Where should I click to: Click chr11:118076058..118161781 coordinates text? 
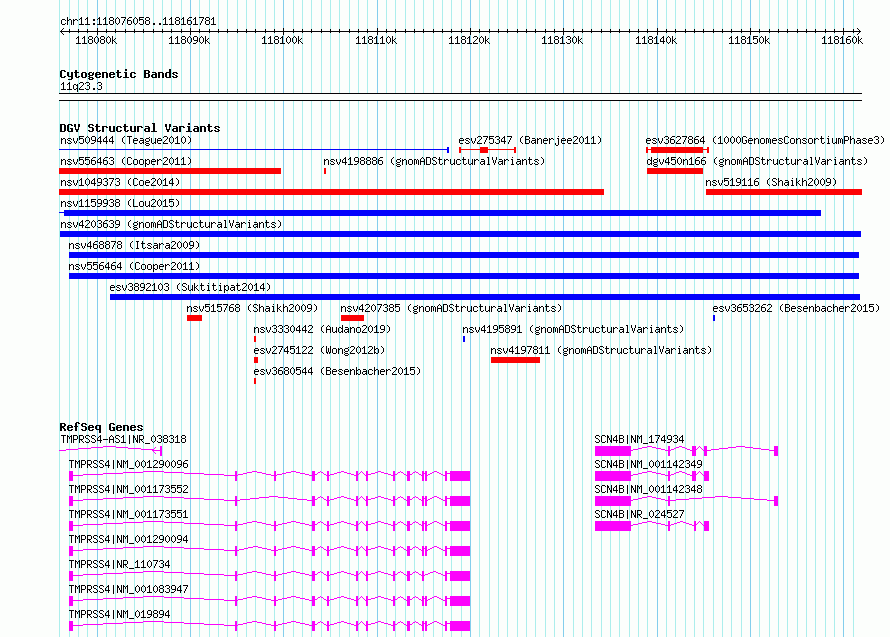coord(138,21)
